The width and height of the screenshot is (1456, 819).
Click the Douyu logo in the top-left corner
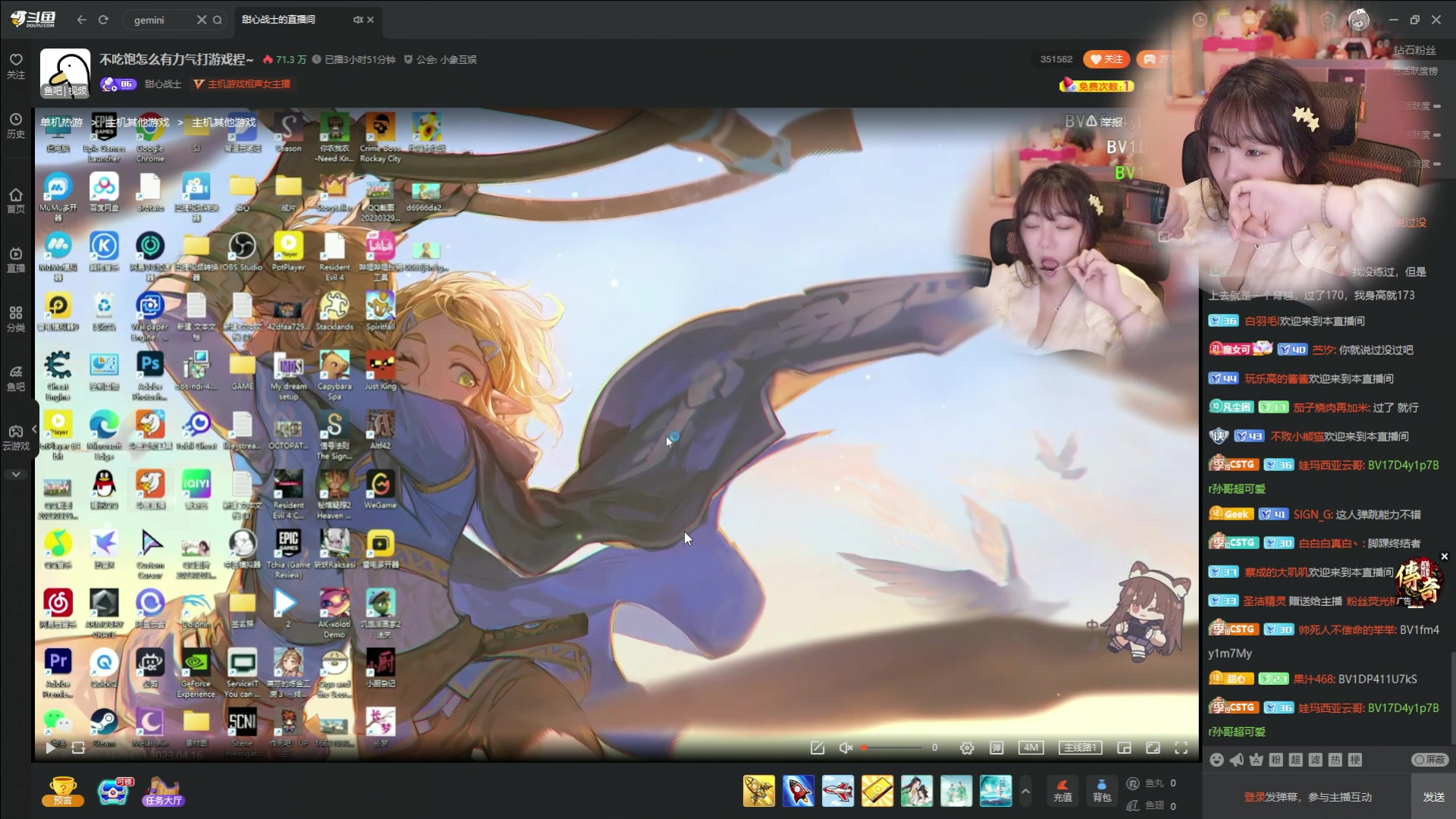point(33,19)
